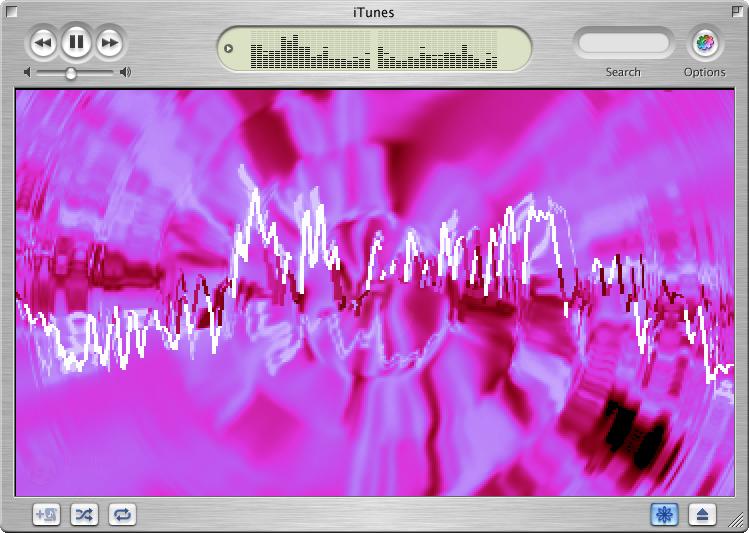The image size is (749, 533).
Task: Click the eject disc button
Action: coord(702,514)
